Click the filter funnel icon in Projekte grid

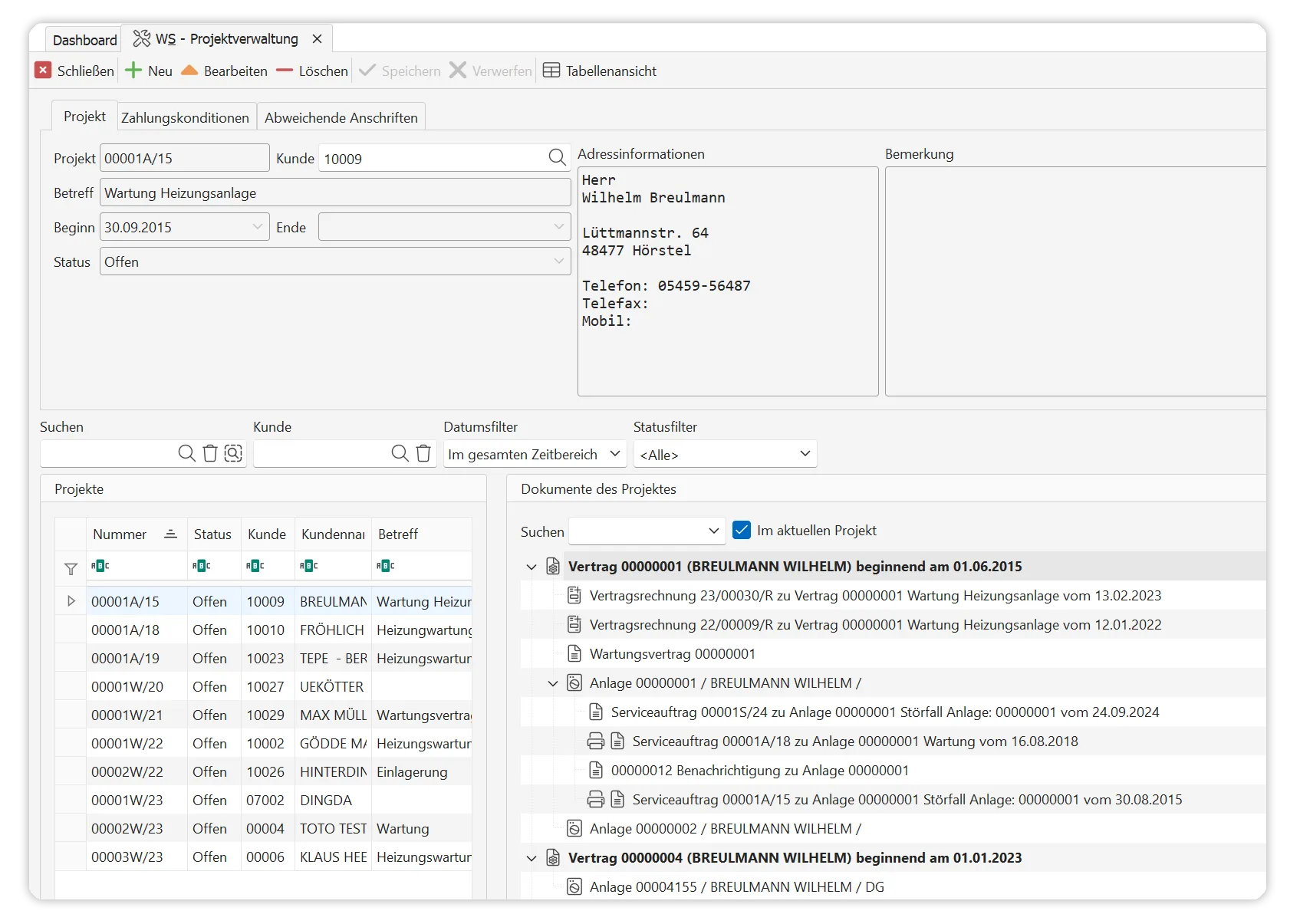pos(71,568)
